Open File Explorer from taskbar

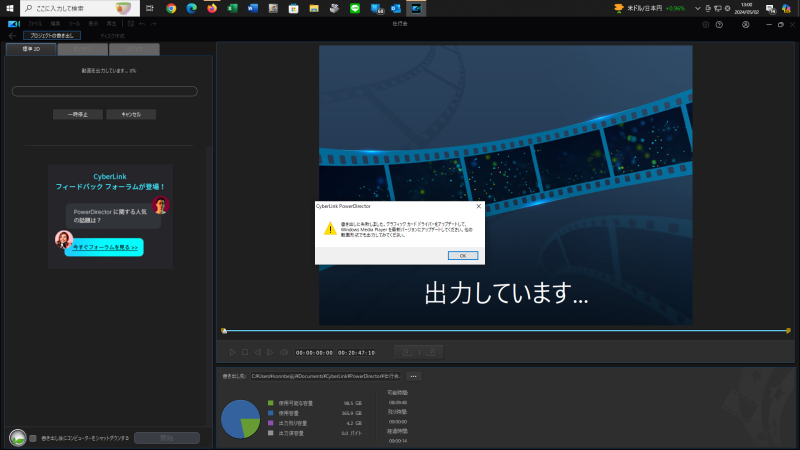click(x=314, y=8)
